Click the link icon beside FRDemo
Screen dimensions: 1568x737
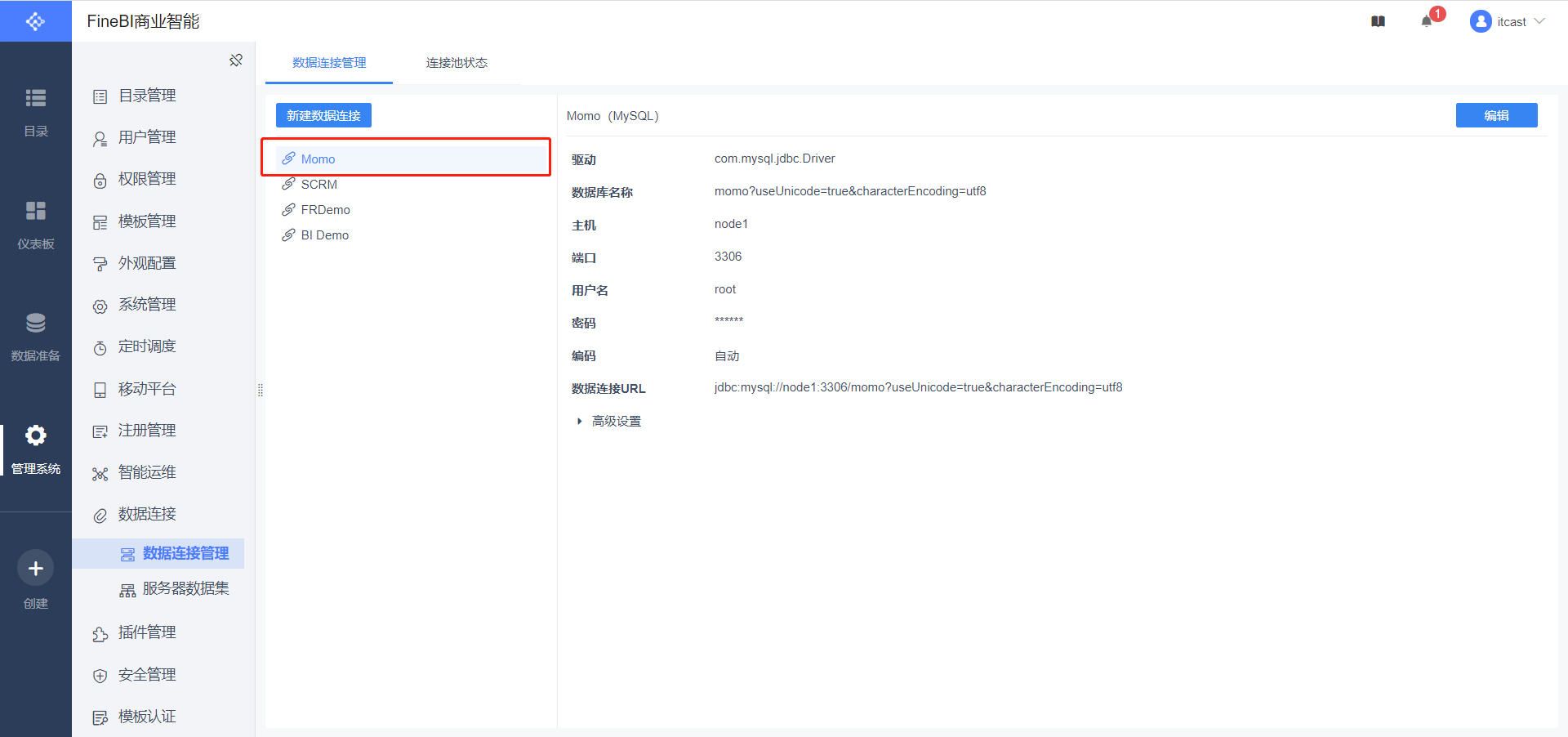click(x=288, y=209)
